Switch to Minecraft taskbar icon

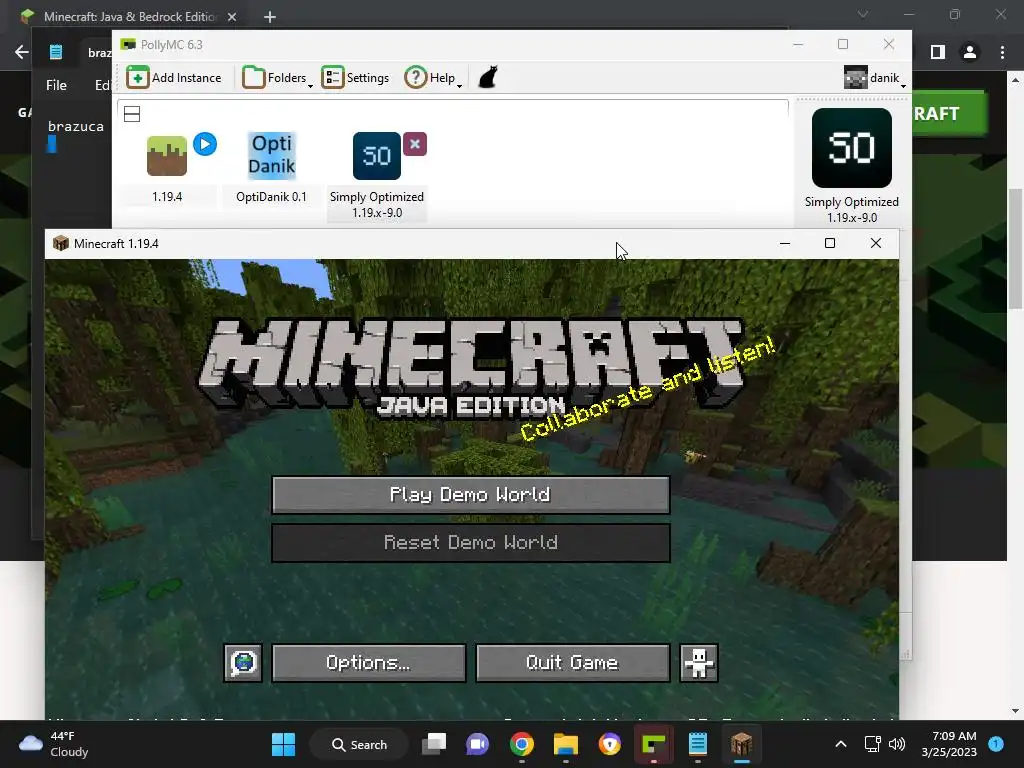(741, 744)
